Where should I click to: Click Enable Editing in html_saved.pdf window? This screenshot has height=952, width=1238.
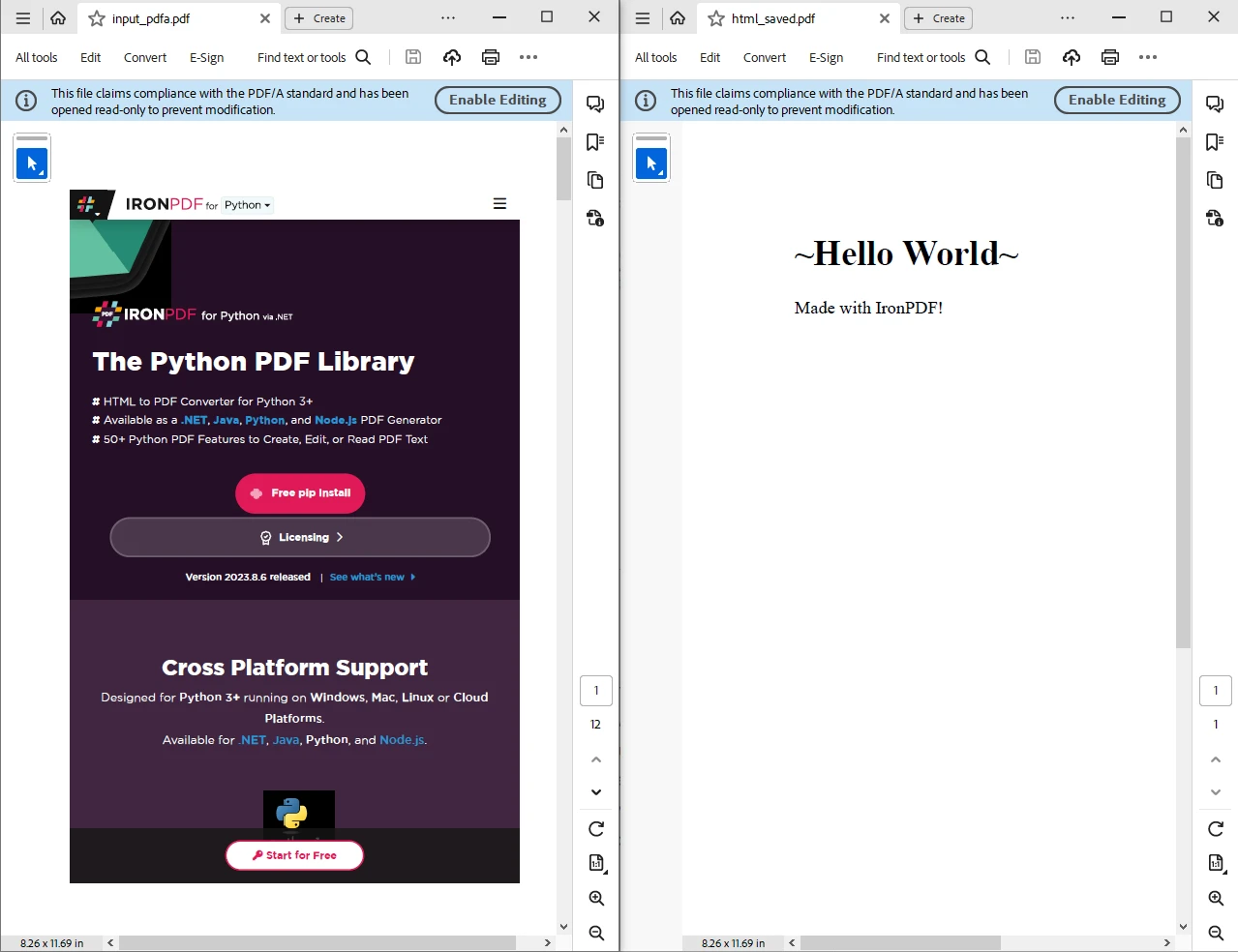coord(1117,100)
